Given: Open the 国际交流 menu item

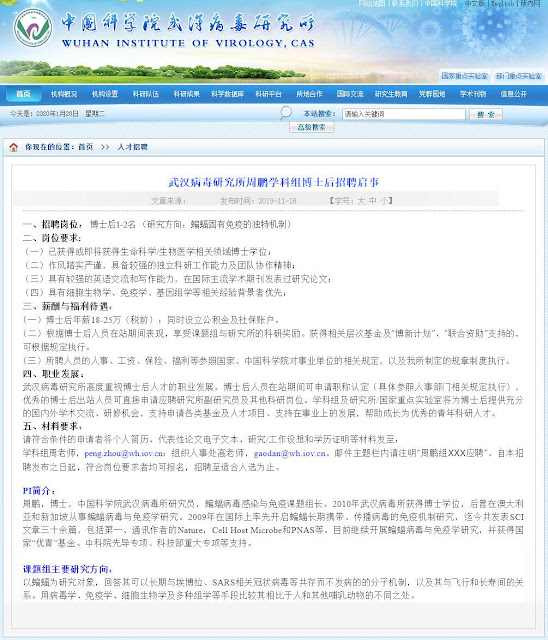Looking at the screenshot, I should coord(350,94).
